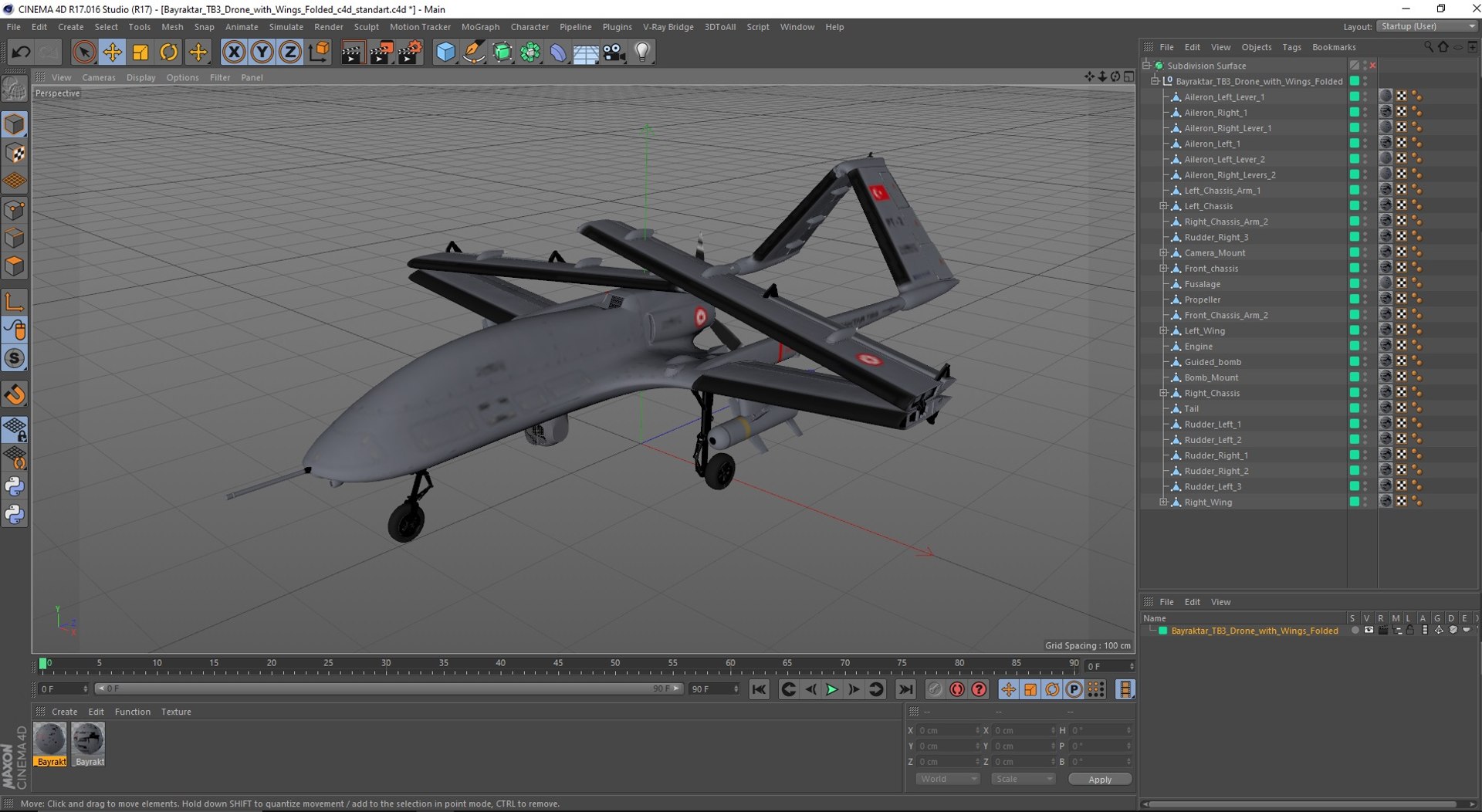1482x812 pixels.
Task: Collapse Bayraktar_TB3_Drone_with_Wings_Folded null
Action: point(1155,81)
